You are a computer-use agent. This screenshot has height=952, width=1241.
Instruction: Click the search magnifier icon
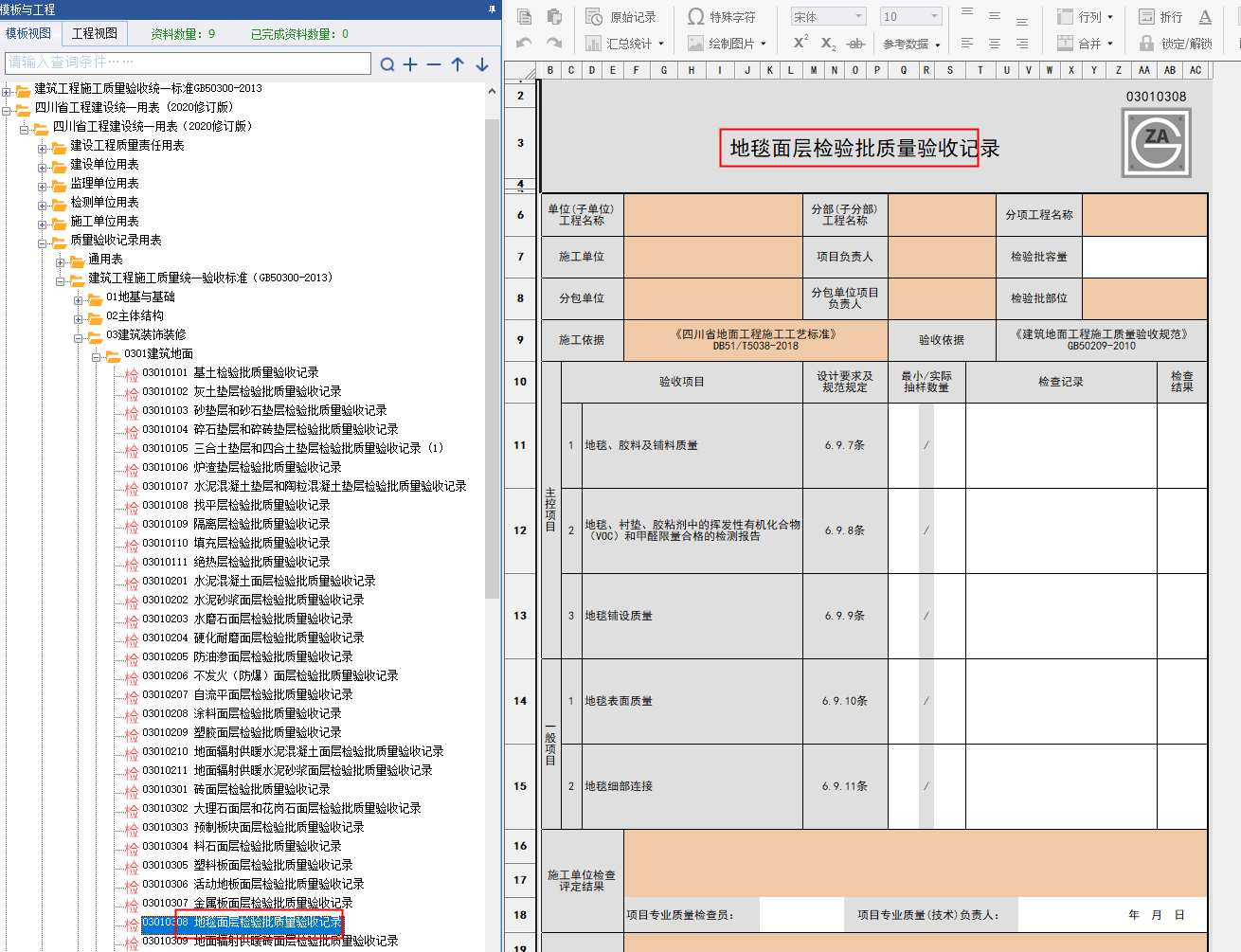[x=387, y=64]
